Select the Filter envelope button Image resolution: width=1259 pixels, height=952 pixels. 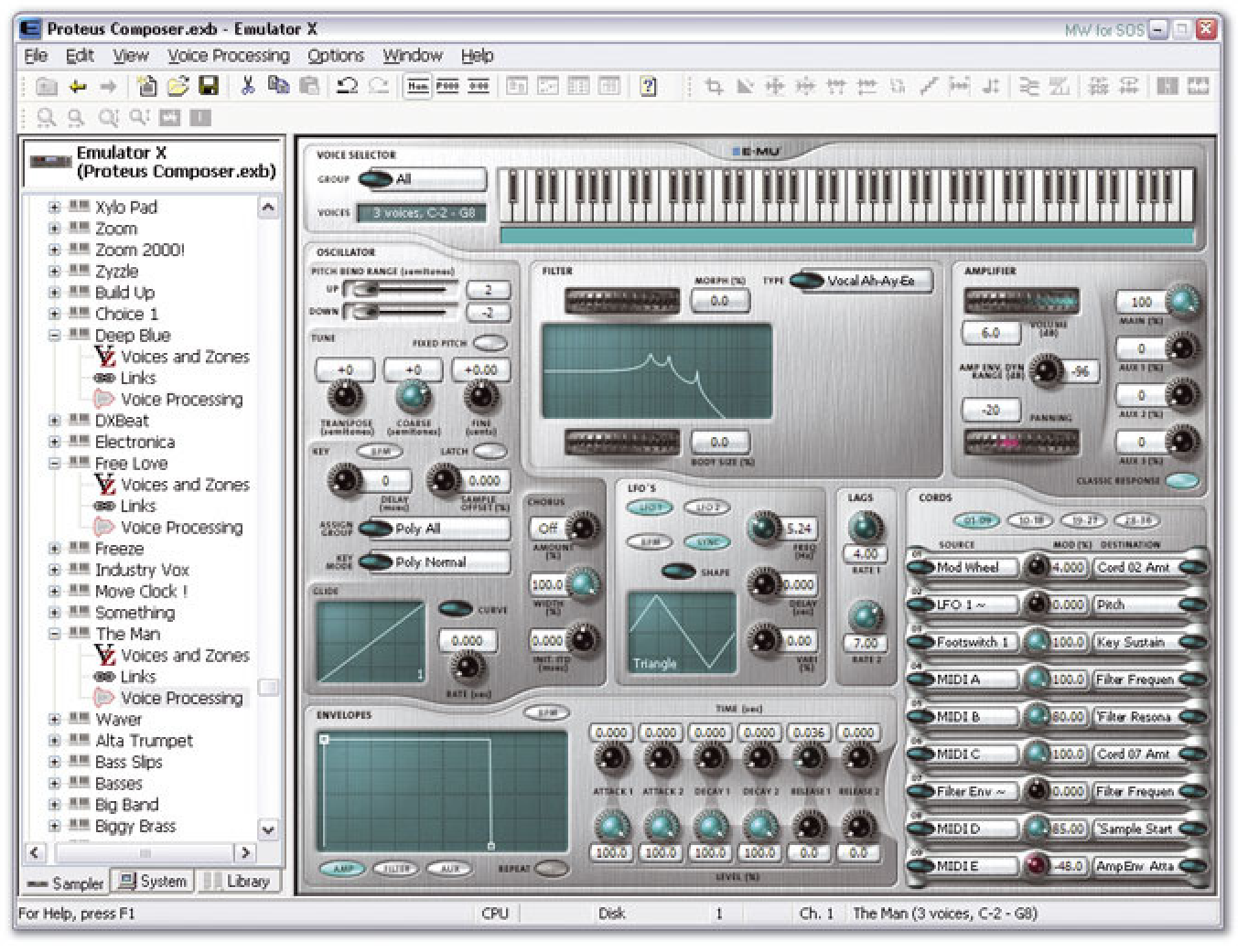click(x=396, y=868)
